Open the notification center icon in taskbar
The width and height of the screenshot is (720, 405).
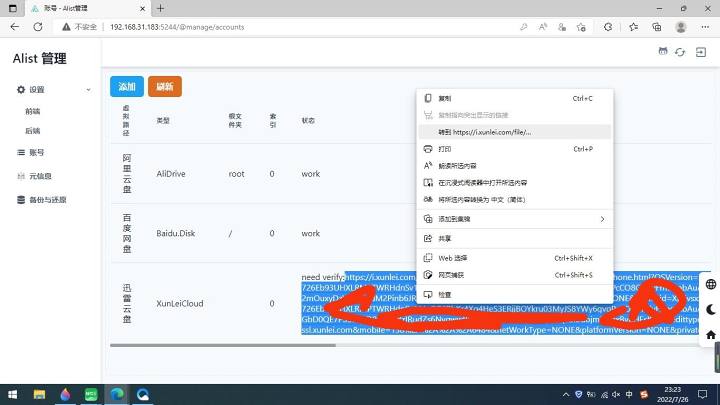703,394
